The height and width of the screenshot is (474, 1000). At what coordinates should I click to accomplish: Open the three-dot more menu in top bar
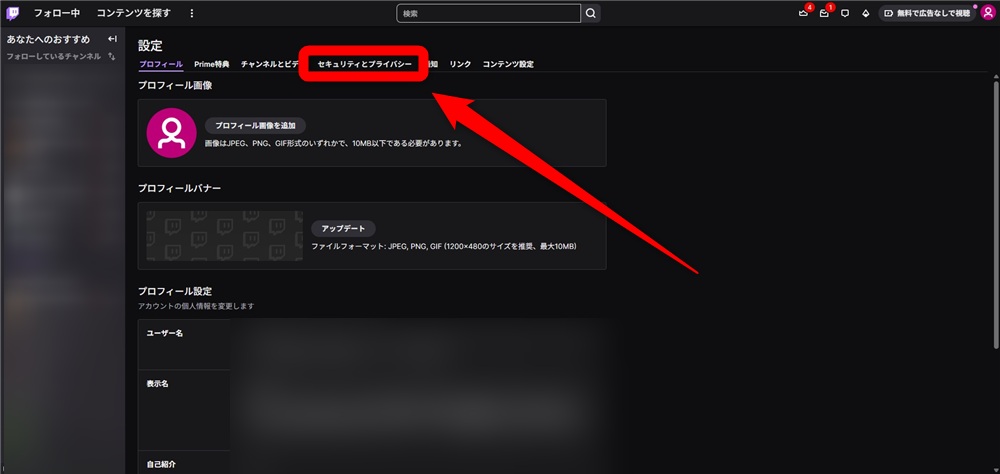pyautogui.click(x=192, y=13)
